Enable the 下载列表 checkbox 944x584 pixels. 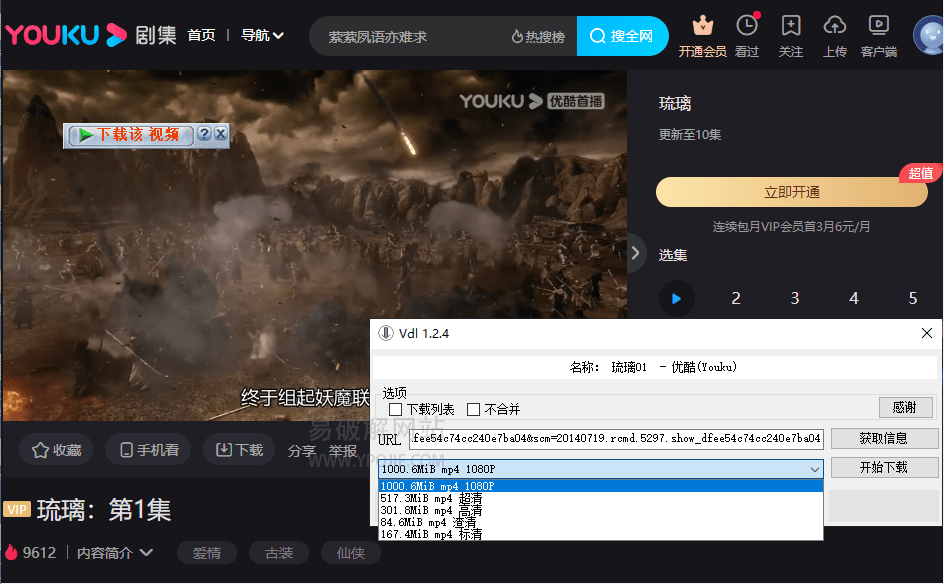pos(396,409)
